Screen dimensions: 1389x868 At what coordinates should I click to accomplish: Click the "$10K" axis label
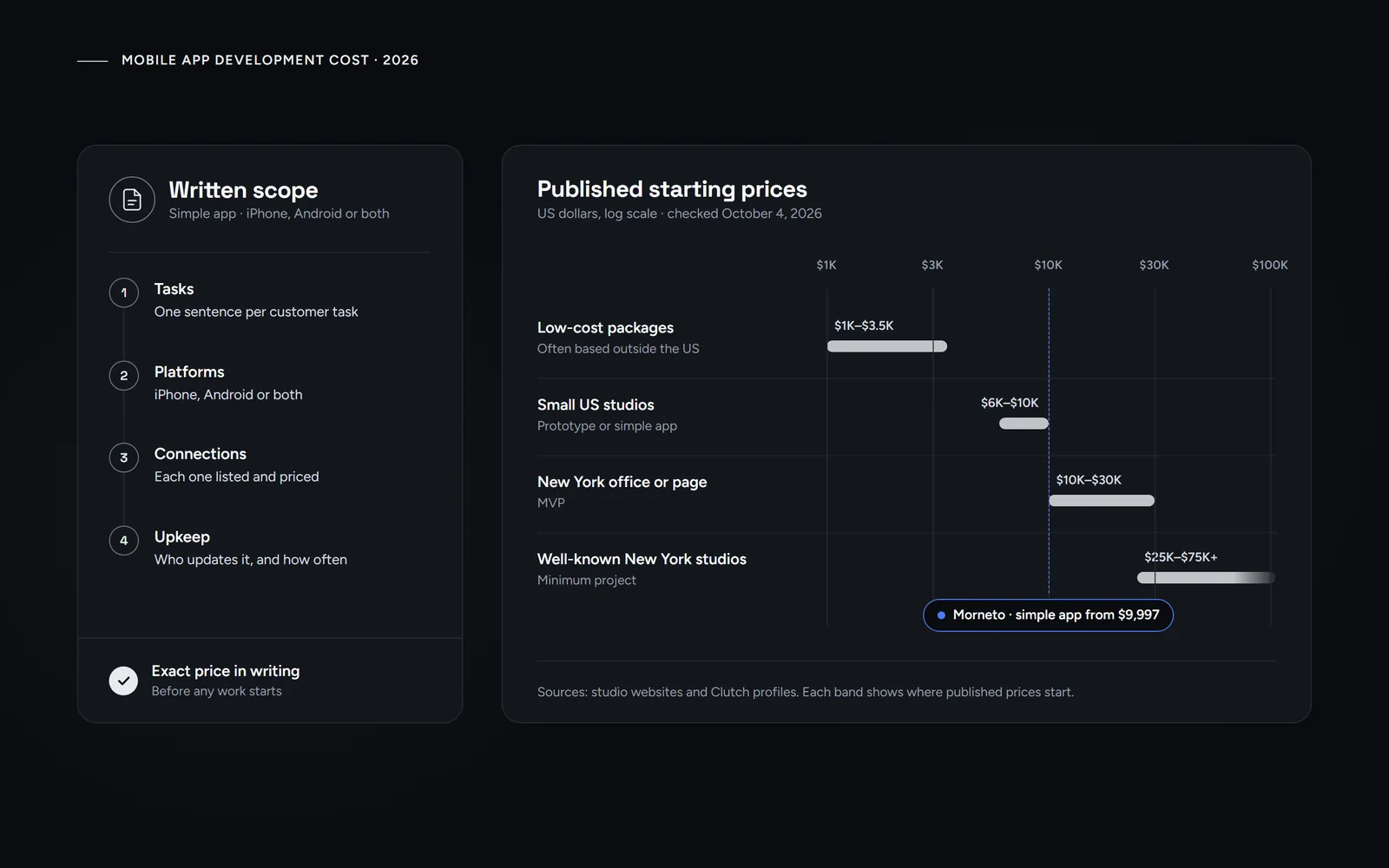tap(1049, 265)
